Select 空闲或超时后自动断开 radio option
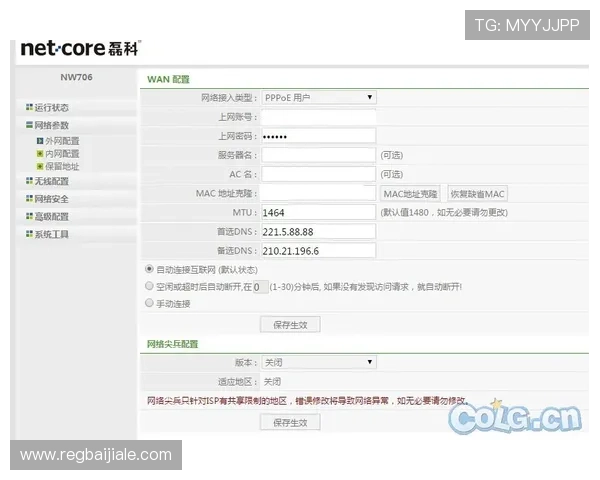The image size is (600, 480). coord(149,286)
